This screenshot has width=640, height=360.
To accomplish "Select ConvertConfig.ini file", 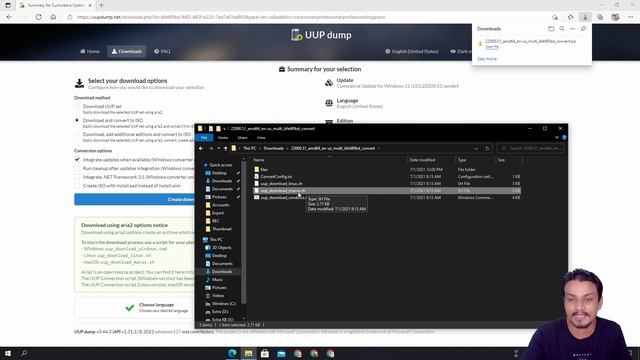I will tap(276, 177).
